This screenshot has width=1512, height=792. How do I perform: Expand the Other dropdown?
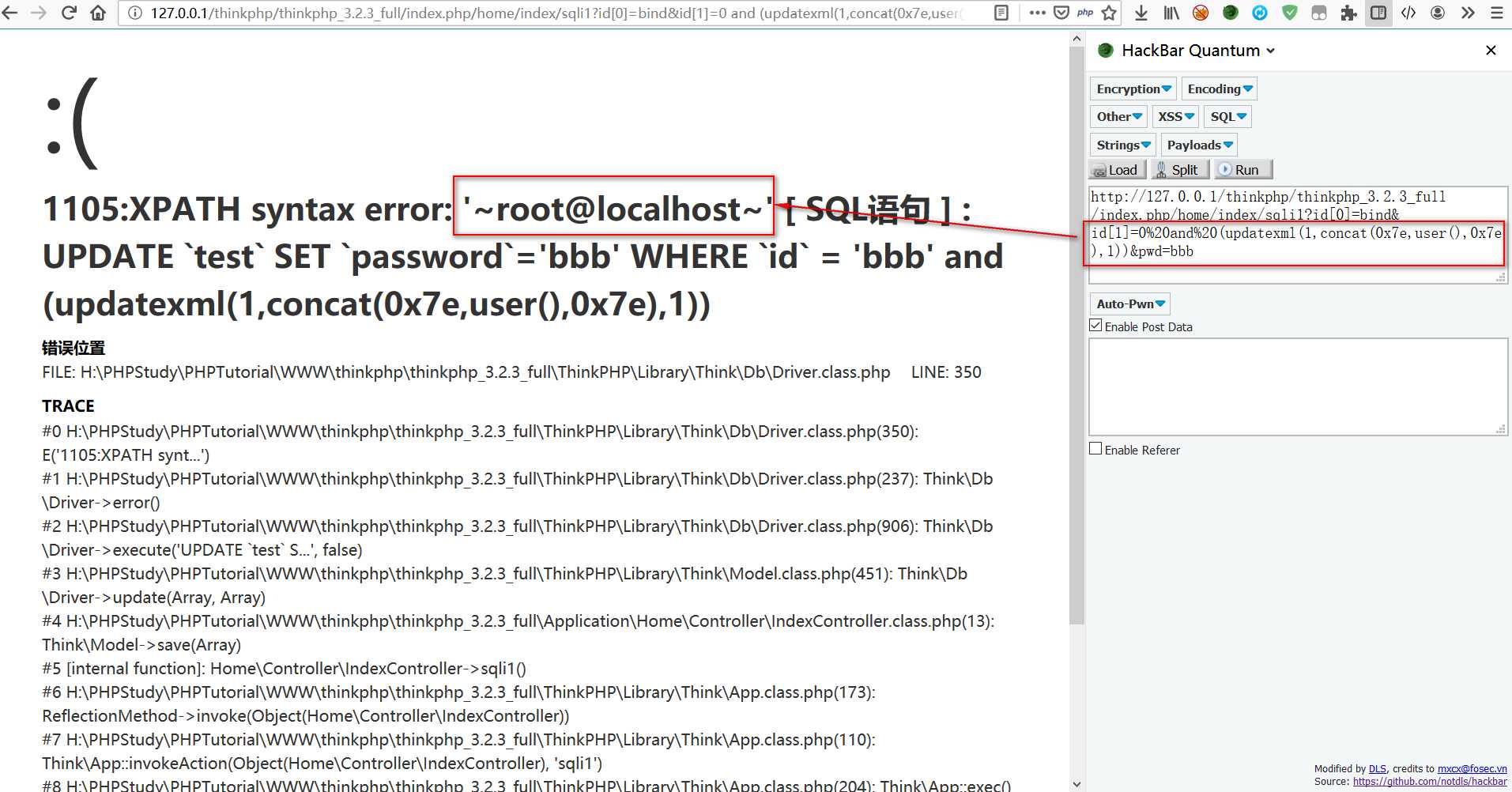click(x=1119, y=116)
